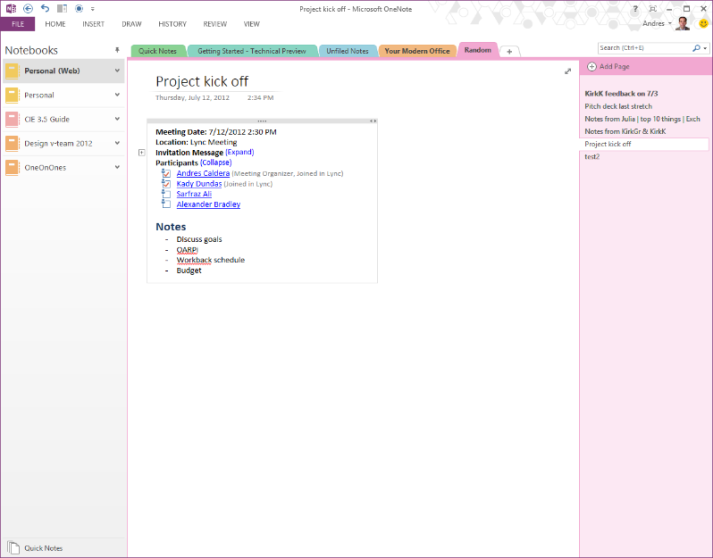The height and width of the screenshot is (558, 713).
Task: Expand the Personal (Web) notebook chevron
Action: click(x=117, y=70)
